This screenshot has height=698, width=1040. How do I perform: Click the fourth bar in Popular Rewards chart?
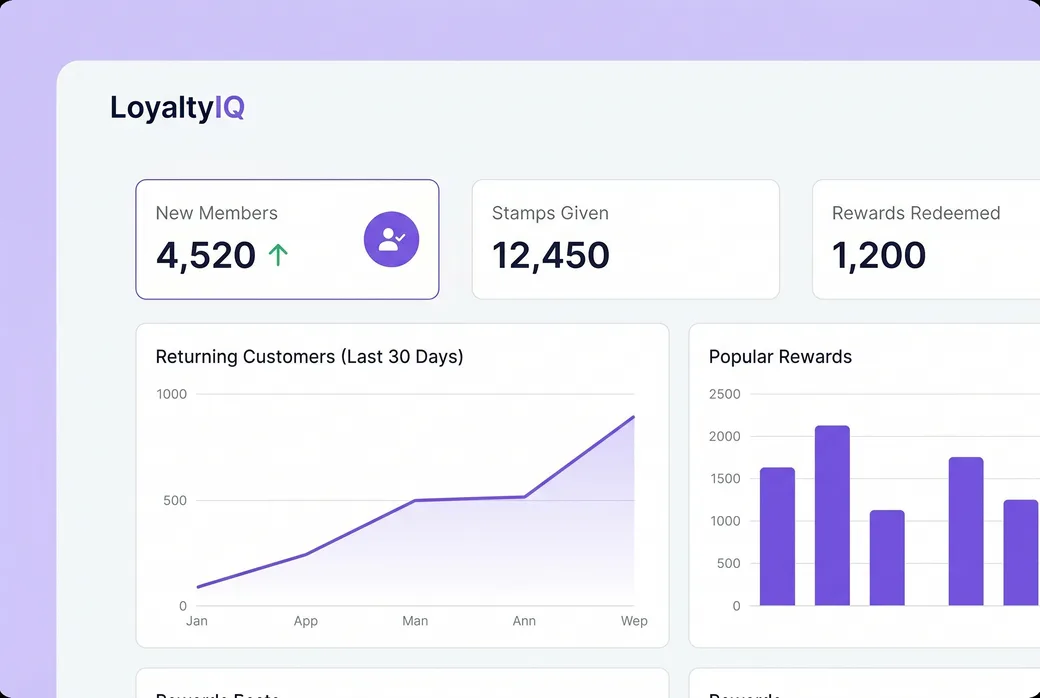(966, 531)
